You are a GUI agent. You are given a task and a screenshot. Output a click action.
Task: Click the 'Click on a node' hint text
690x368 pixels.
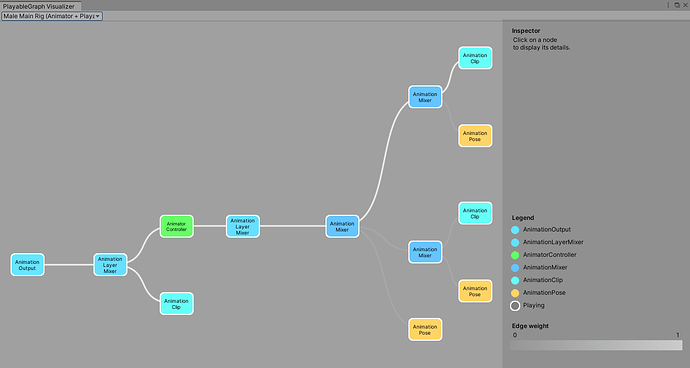(x=535, y=40)
